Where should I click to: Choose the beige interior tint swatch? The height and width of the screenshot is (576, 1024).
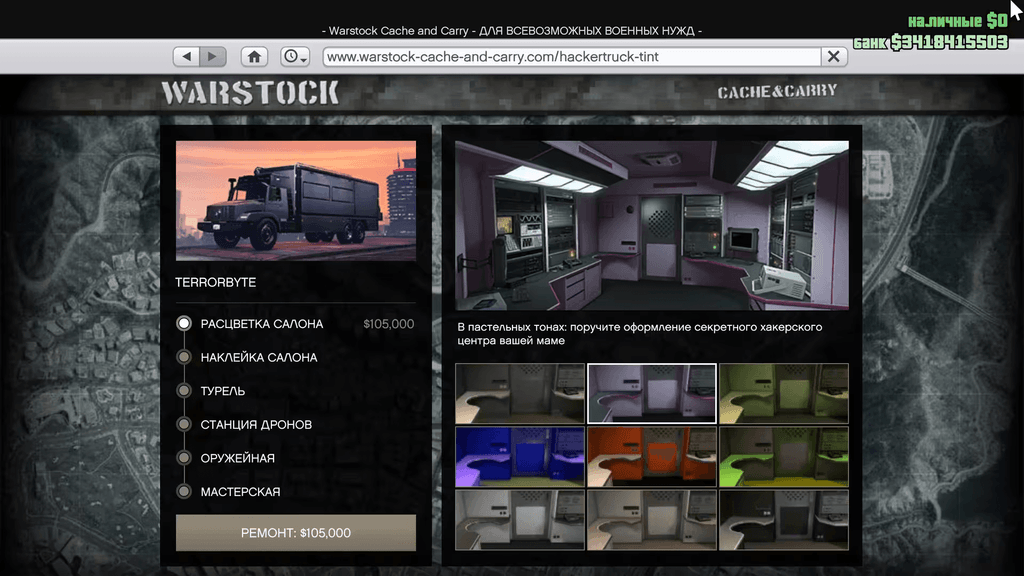652,520
